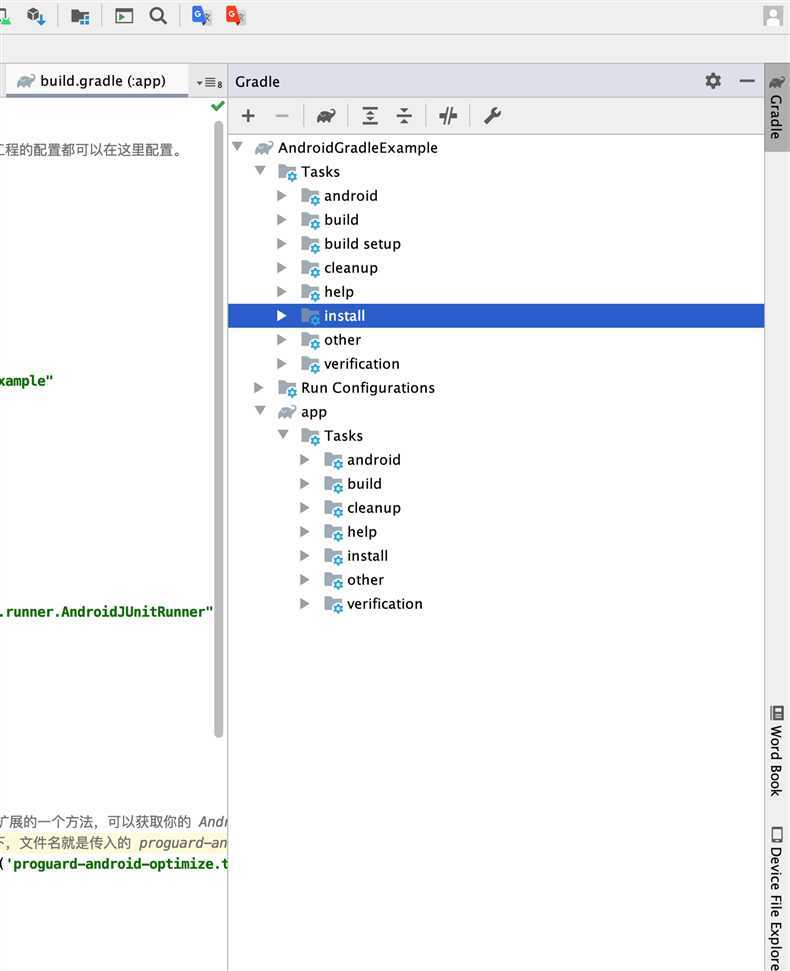Click the red Google Translate icon
Screen dimensions: 790x971
click(x=235, y=15)
